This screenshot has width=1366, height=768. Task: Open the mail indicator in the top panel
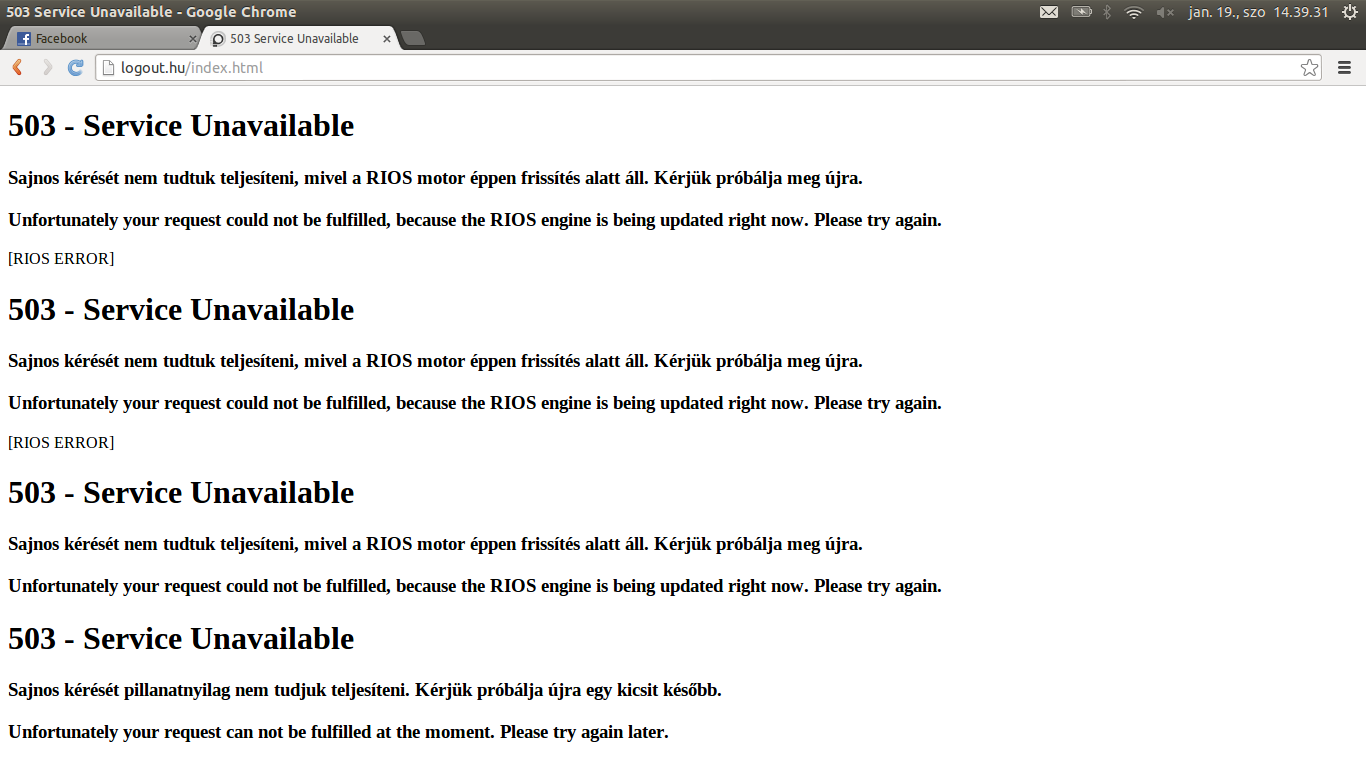(1049, 12)
